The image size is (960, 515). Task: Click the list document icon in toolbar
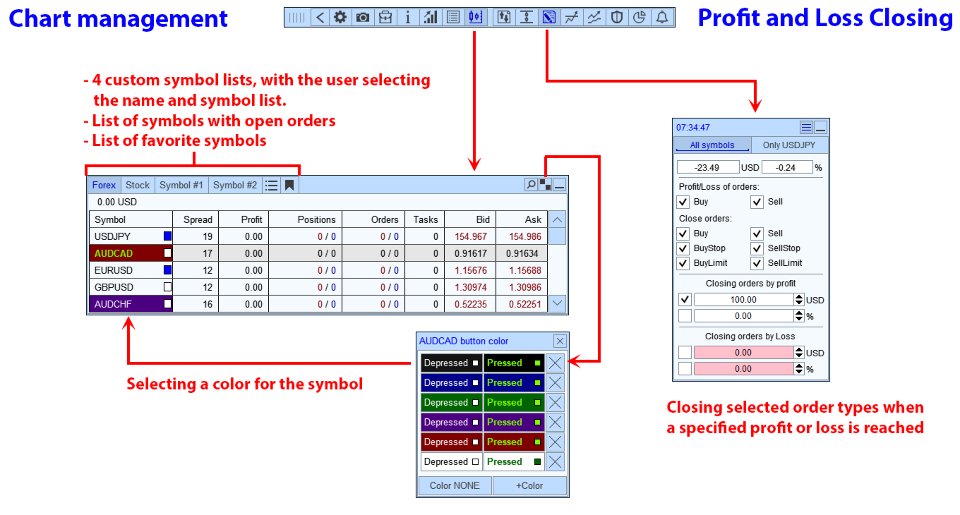pos(453,17)
